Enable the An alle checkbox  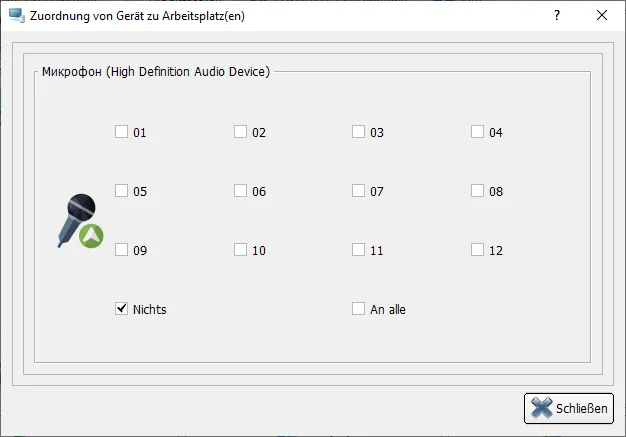(359, 309)
